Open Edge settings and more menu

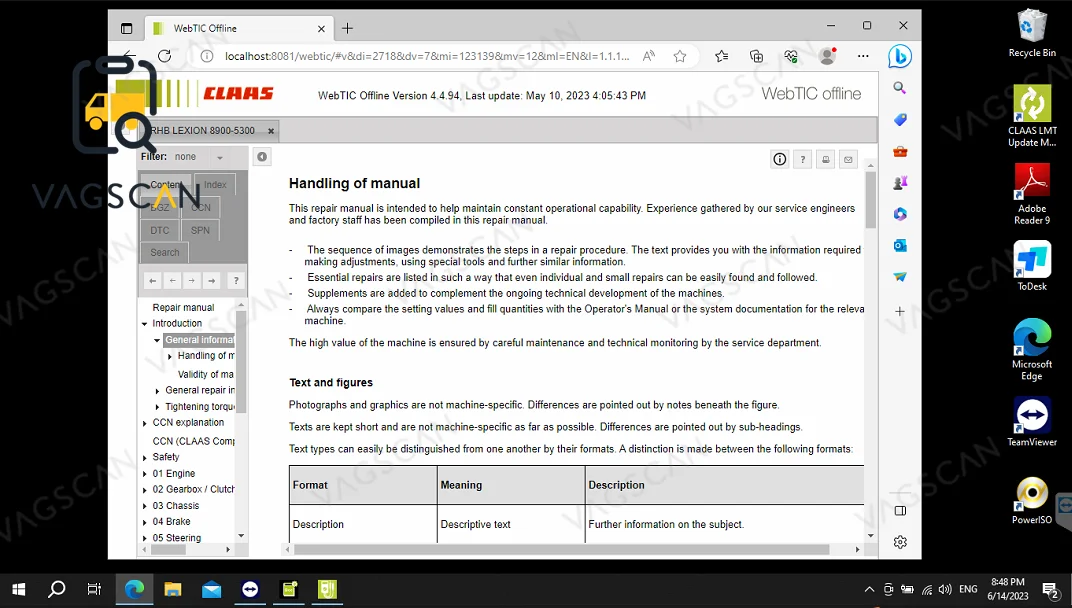click(x=863, y=56)
